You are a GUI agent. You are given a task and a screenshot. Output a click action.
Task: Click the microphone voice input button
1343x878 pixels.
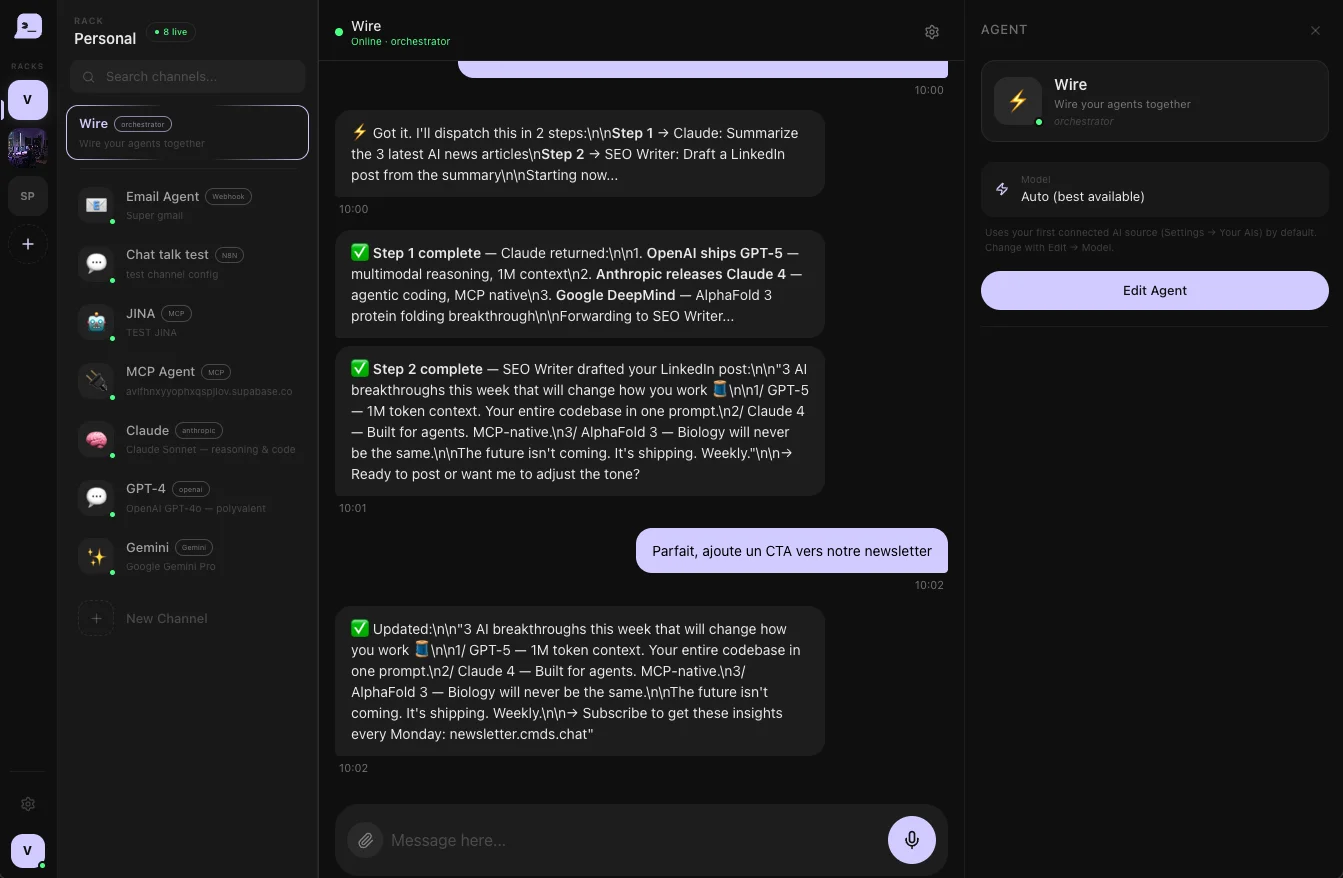[x=912, y=840]
